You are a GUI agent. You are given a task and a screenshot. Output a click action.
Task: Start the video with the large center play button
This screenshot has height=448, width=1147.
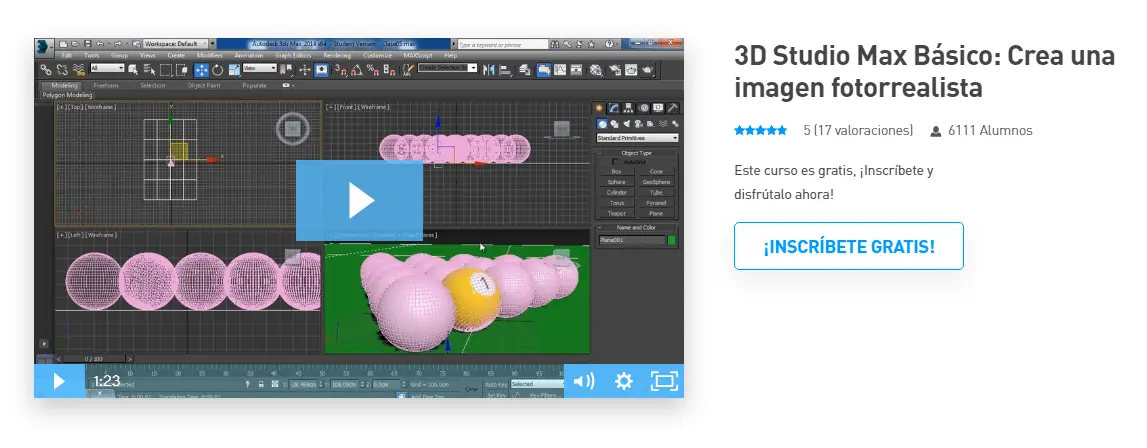[x=359, y=200]
